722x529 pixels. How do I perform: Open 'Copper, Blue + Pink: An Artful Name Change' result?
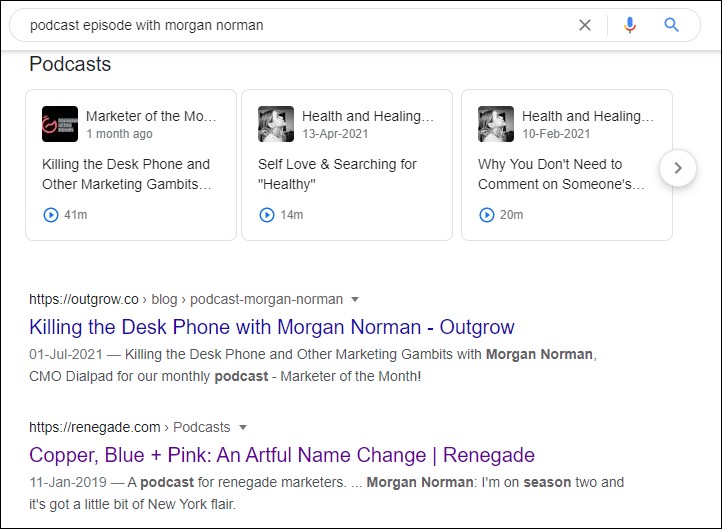[x=282, y=455]
